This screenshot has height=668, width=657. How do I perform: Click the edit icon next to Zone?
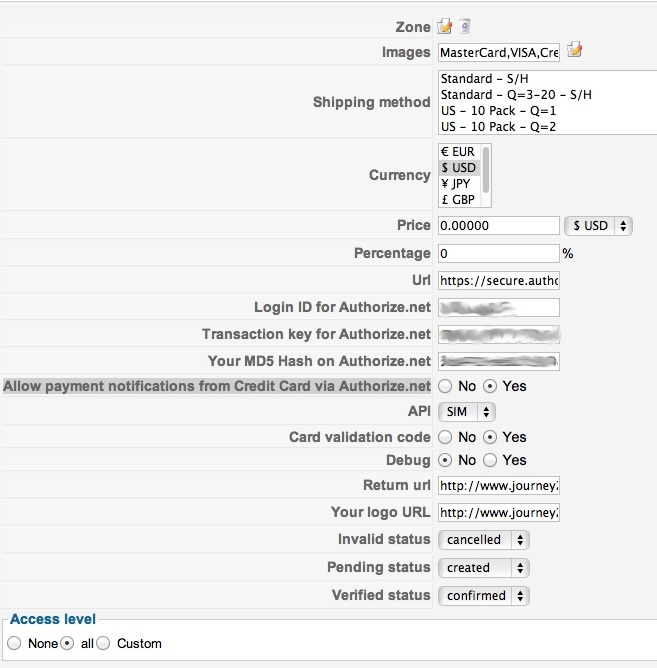click(445, 26)
